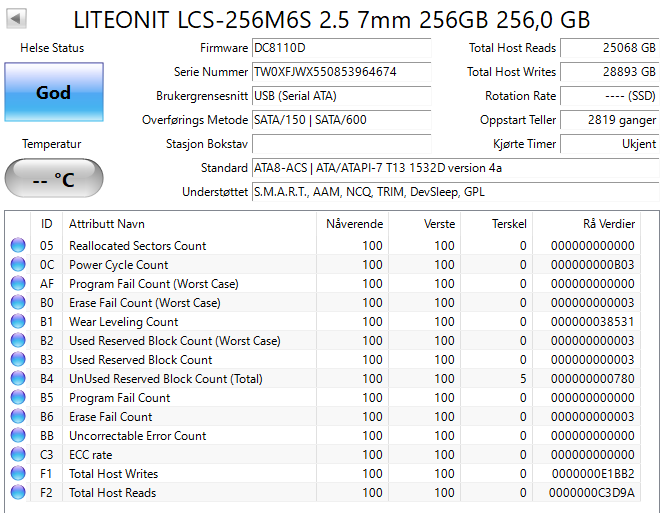Click the status orb for ECC rate

point(18,454)
